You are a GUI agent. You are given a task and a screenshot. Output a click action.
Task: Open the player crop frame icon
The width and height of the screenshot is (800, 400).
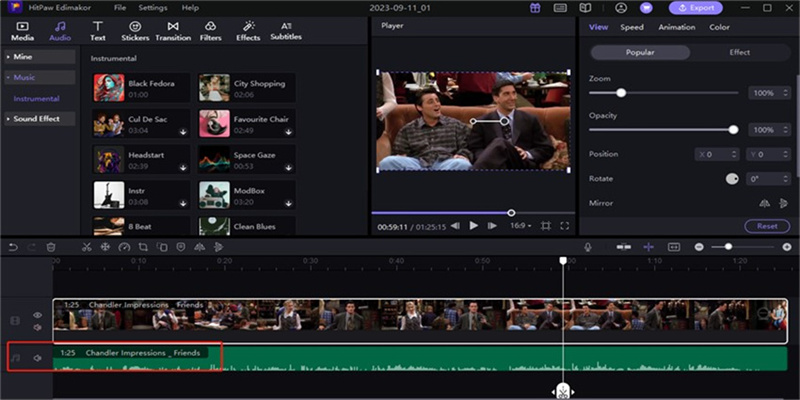pyautogui.click(x=545, y=226)
